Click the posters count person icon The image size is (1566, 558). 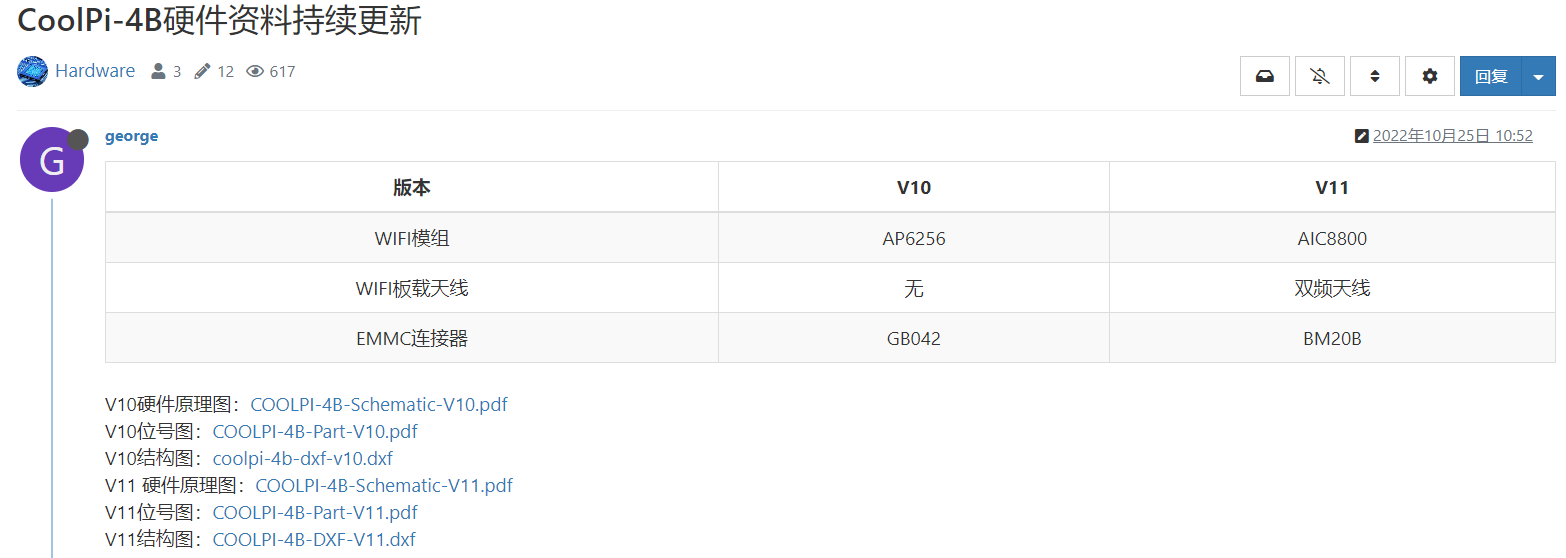pos(158,72)
